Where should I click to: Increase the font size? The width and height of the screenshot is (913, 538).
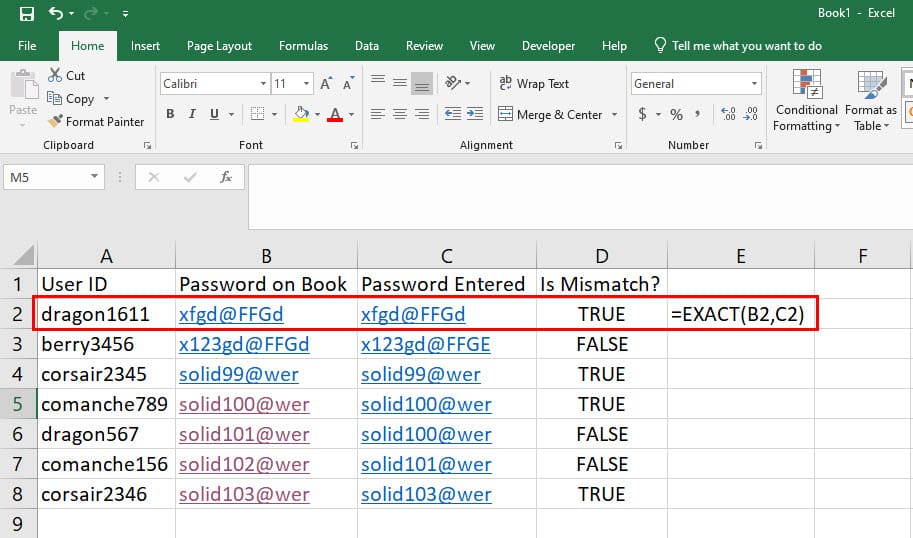click(326, 84)
